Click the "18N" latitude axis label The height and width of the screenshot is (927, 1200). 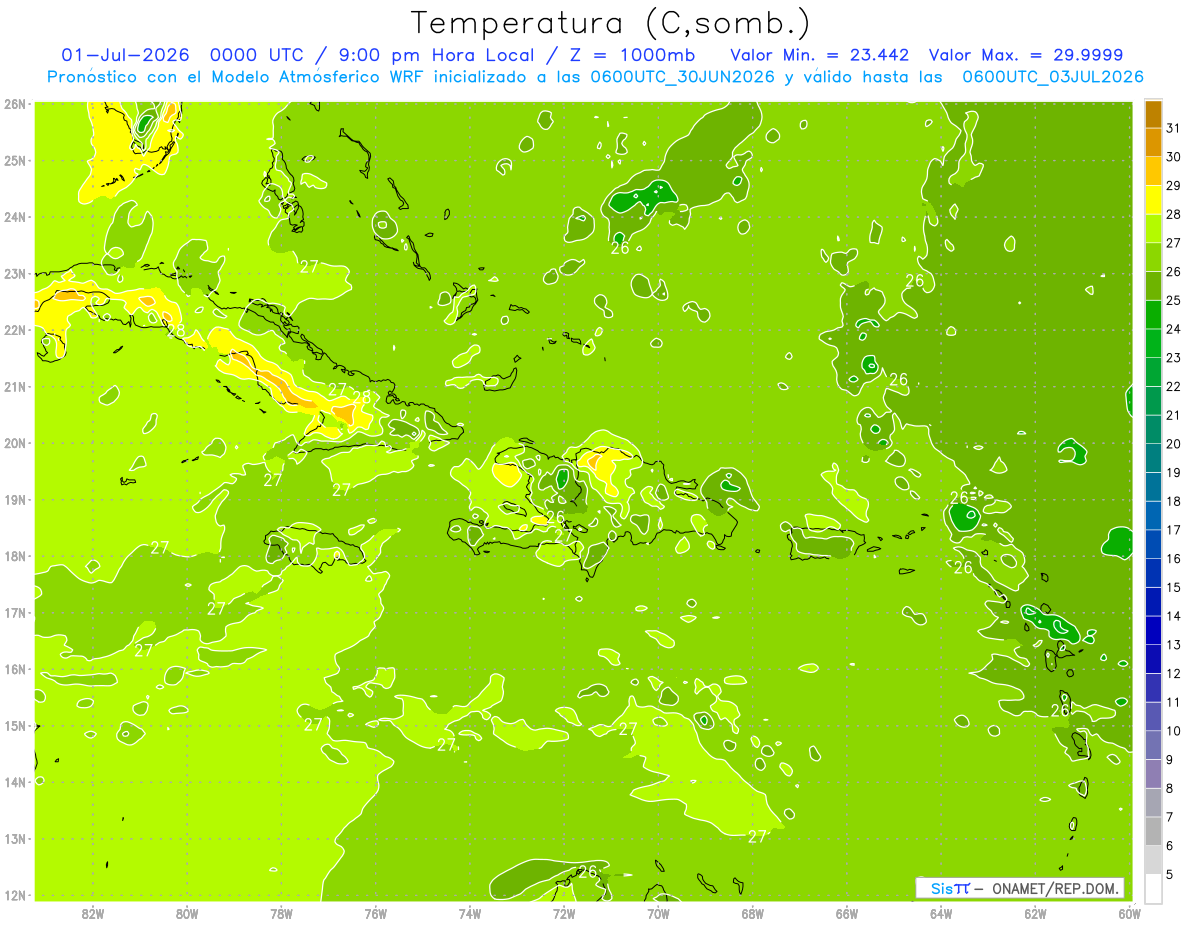(x=15, y=556)
